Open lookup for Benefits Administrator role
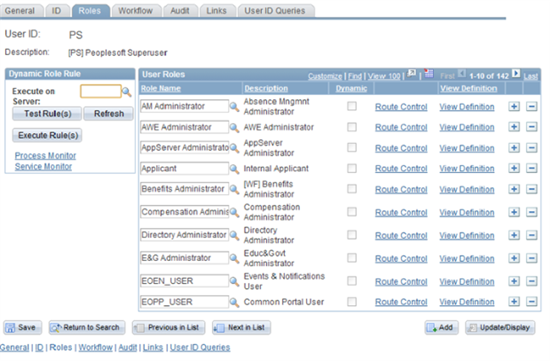Screen dimensions: 550x361 [x=234, y=189]
